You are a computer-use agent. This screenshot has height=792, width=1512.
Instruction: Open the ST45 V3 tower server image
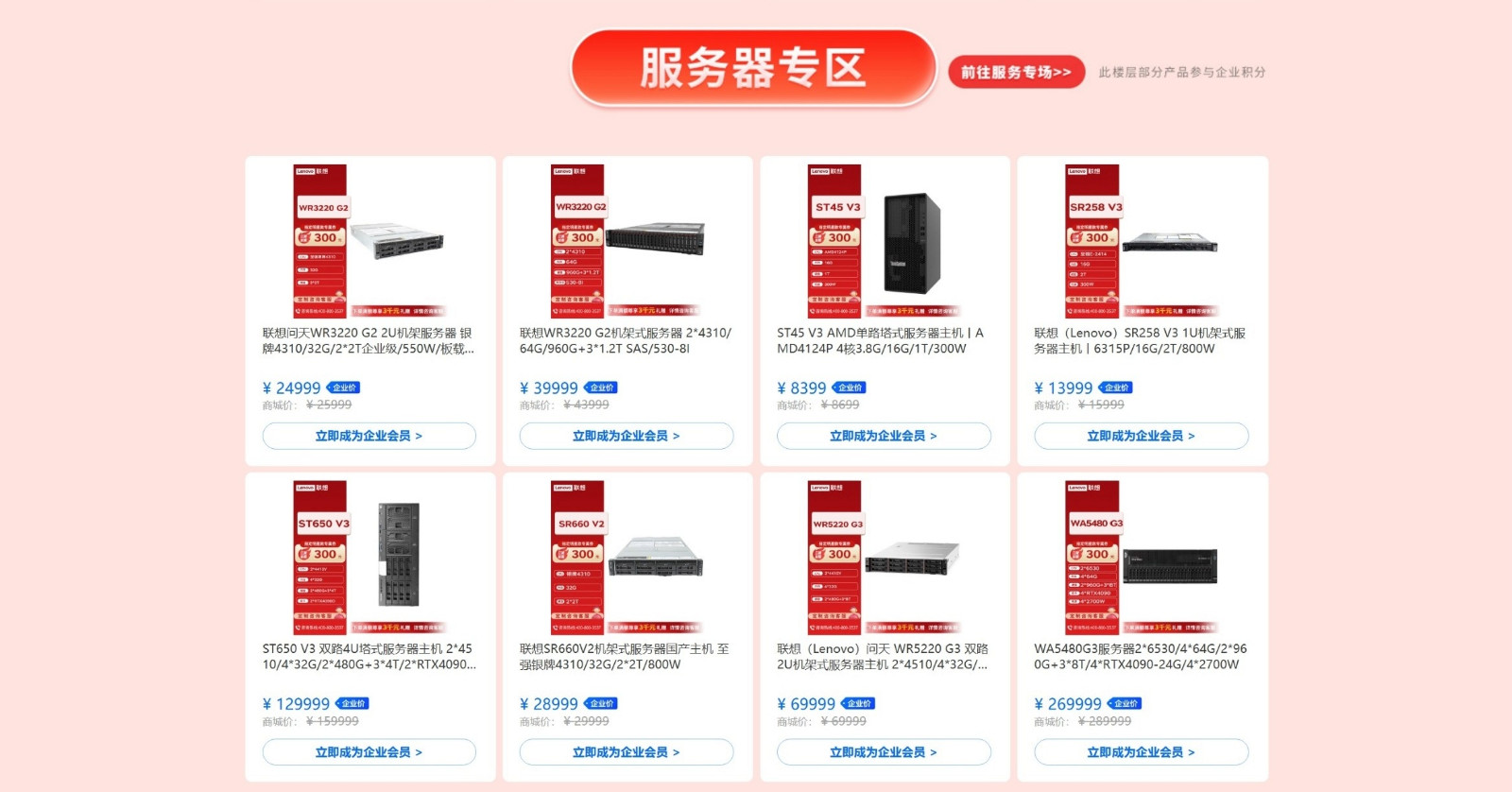coord(884,241)
